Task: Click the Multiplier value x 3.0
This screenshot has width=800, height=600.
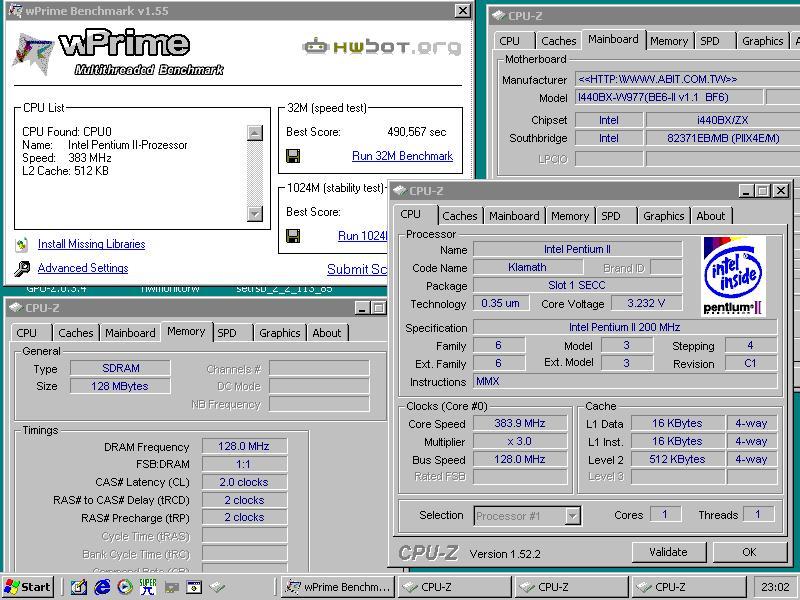Action: (x=520, y=441)
